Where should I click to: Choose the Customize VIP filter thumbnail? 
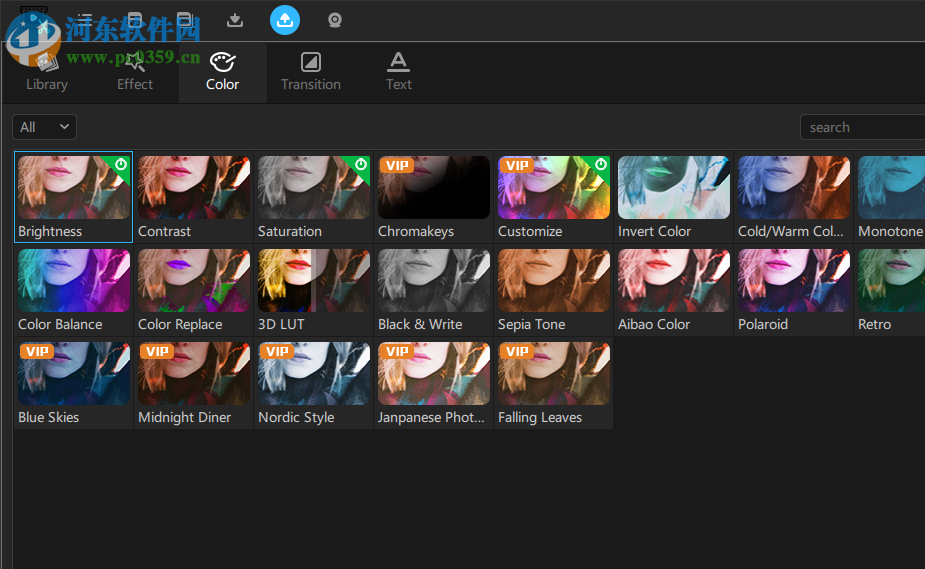(554, 188)
